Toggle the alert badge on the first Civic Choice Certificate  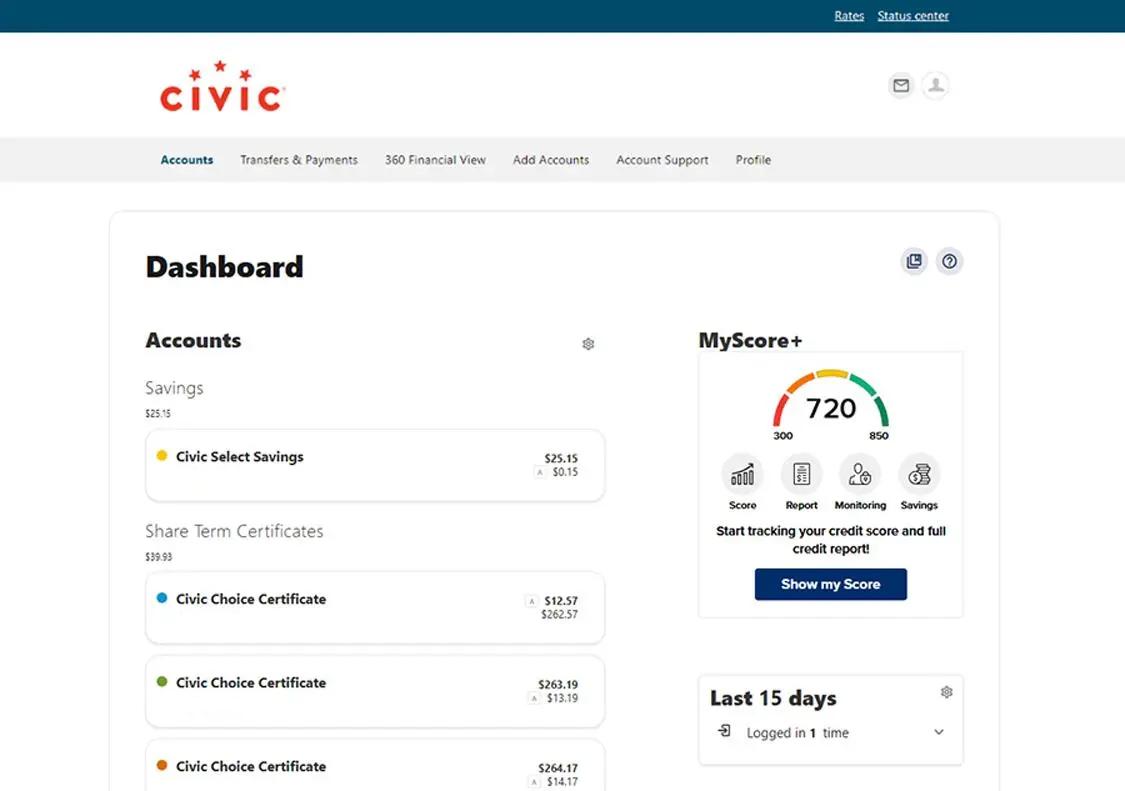531,601
